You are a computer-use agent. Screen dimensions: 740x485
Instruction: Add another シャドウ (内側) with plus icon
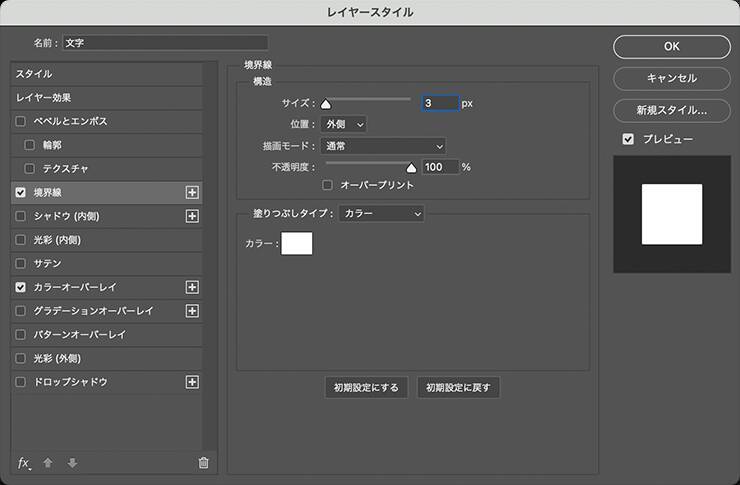(x=193, y=216)
